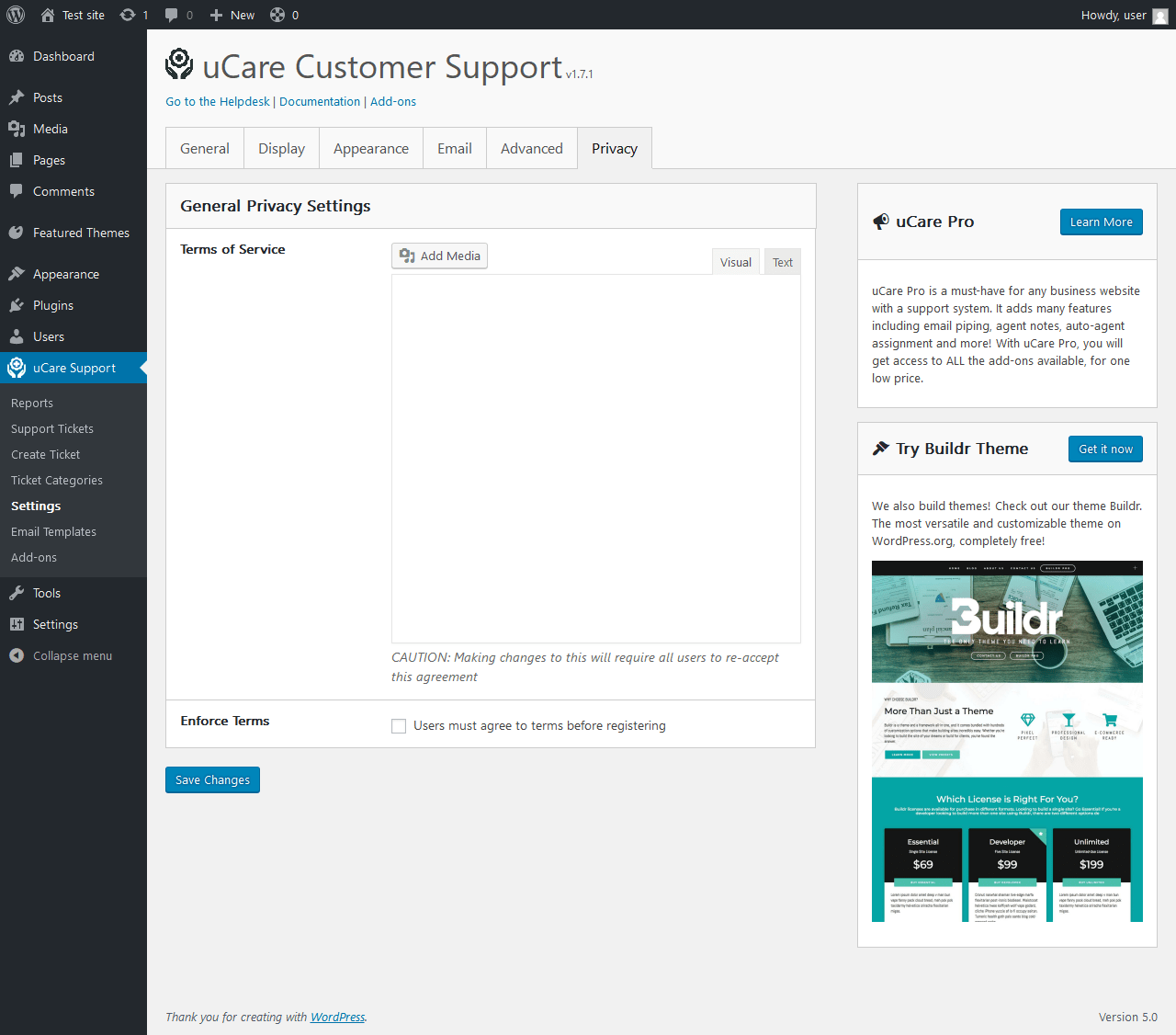
Task: Open the comments bubble in admin bar
Action: [171, 15]
